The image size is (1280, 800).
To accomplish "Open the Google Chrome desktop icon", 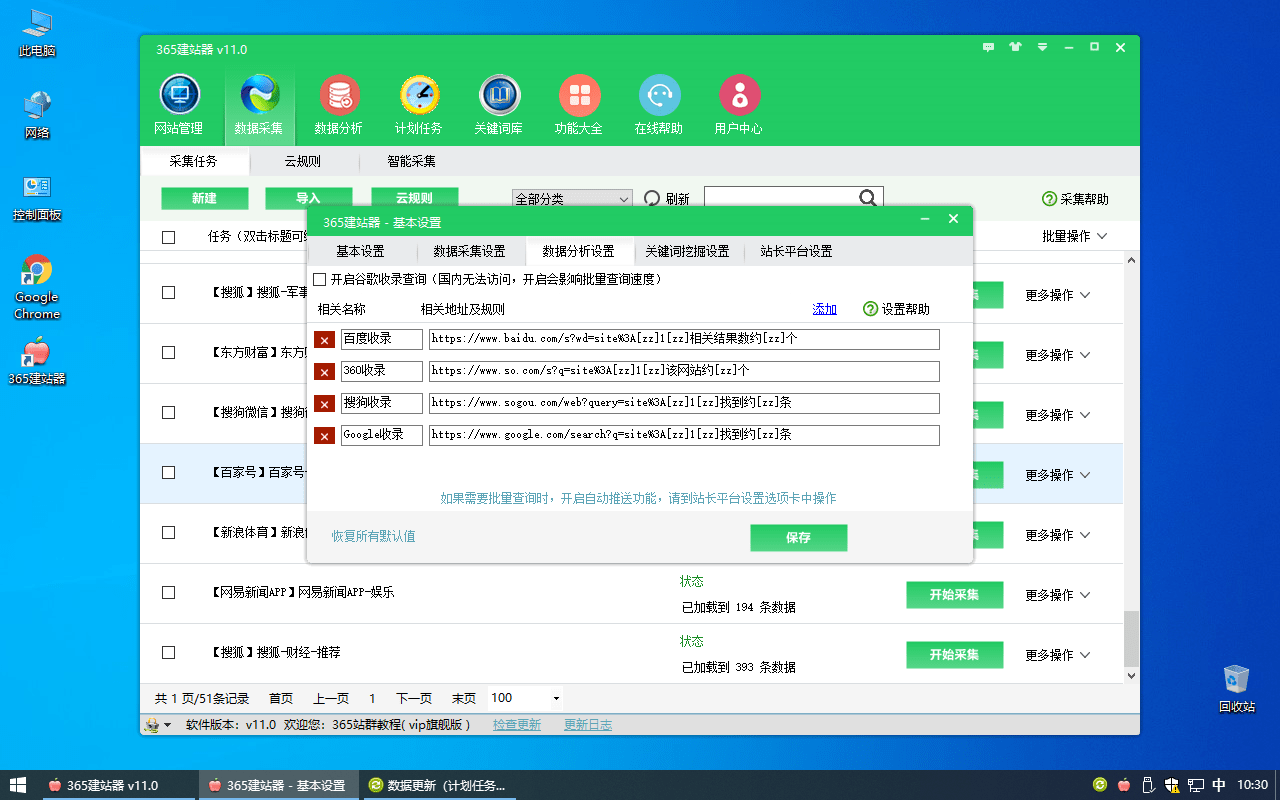I will 37,287.
